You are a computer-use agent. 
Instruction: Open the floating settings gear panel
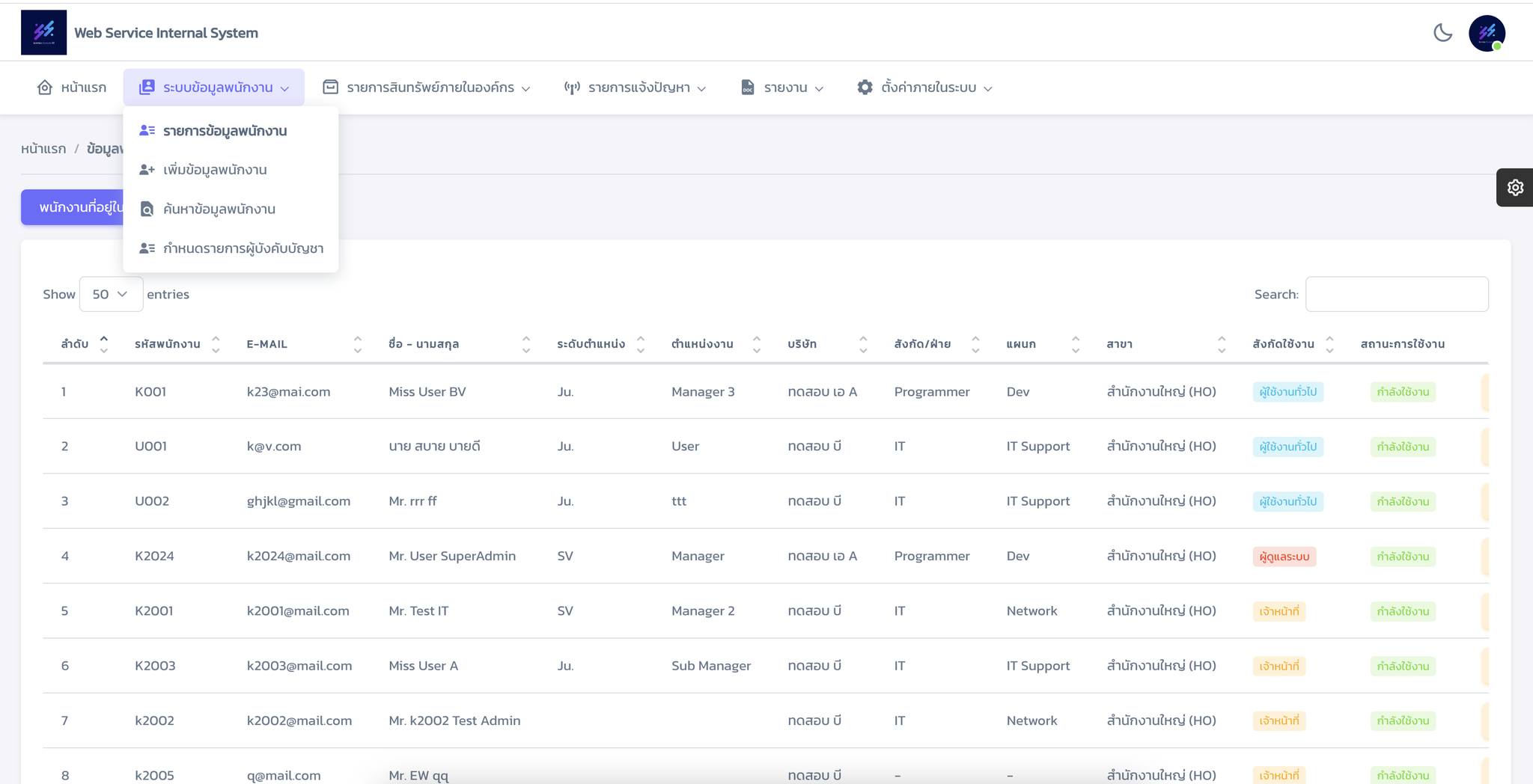coord(1515,187)
